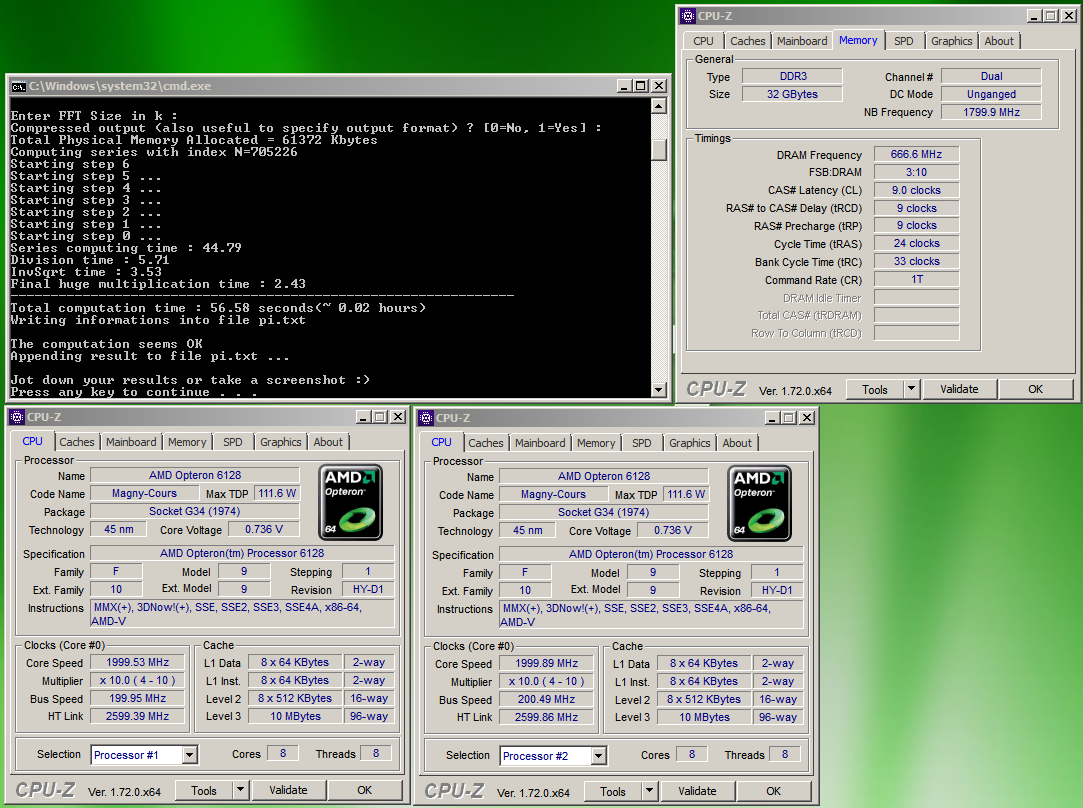Open Tools dropdown arrow in Memory window
This screenshot has height=808, width=1083.
(x=911, y=389)
